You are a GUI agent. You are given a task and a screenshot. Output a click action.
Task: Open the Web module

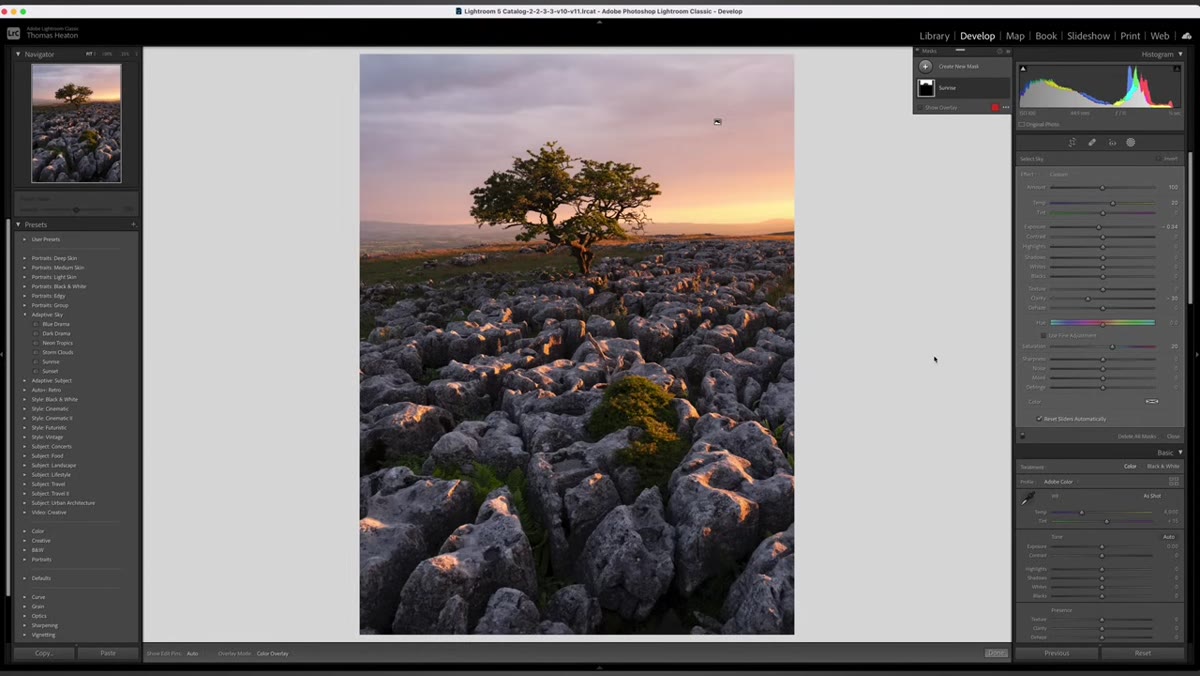point(1160,36)
